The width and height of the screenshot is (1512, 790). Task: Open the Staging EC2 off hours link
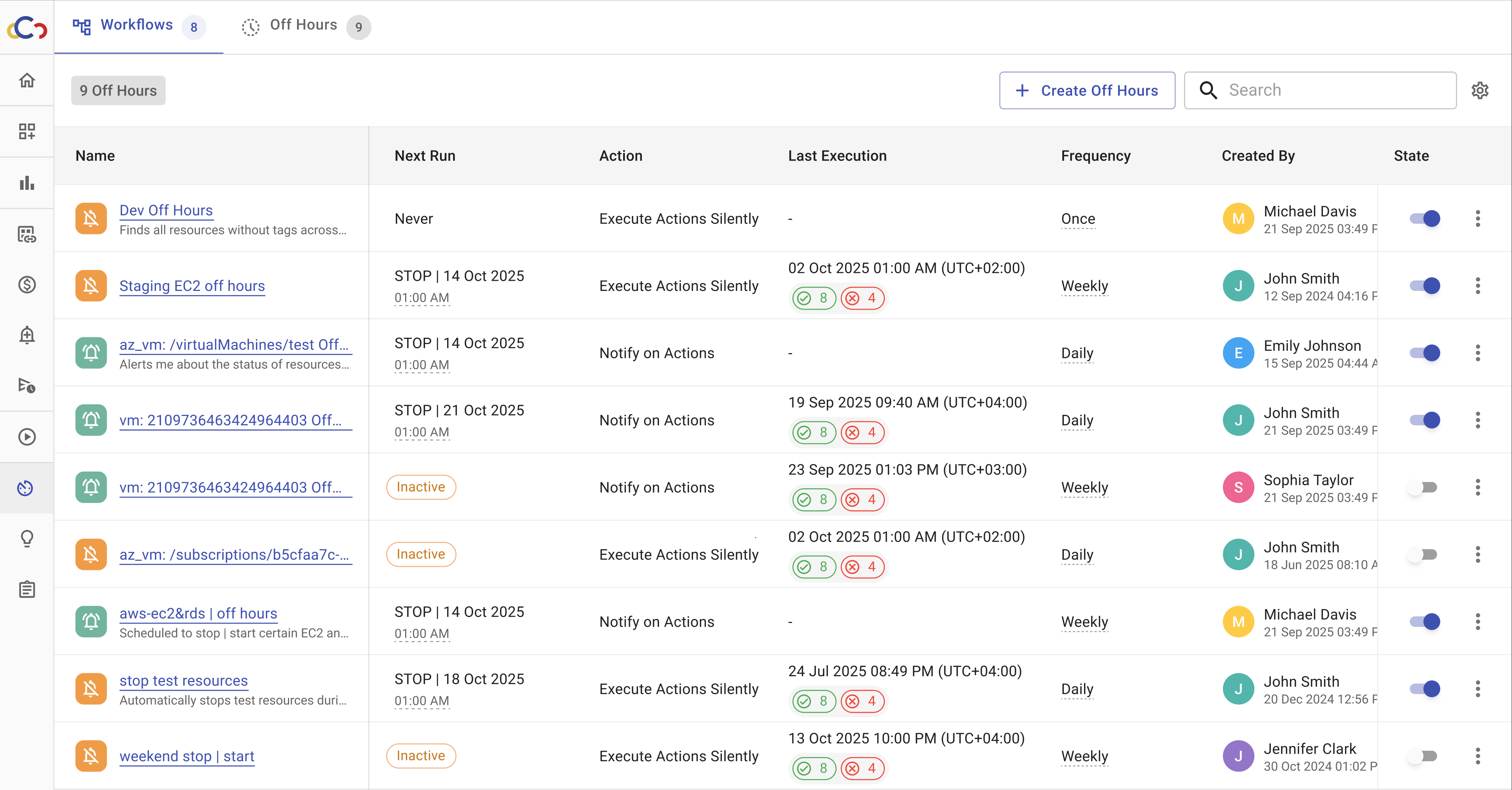(x=192, y=286)
